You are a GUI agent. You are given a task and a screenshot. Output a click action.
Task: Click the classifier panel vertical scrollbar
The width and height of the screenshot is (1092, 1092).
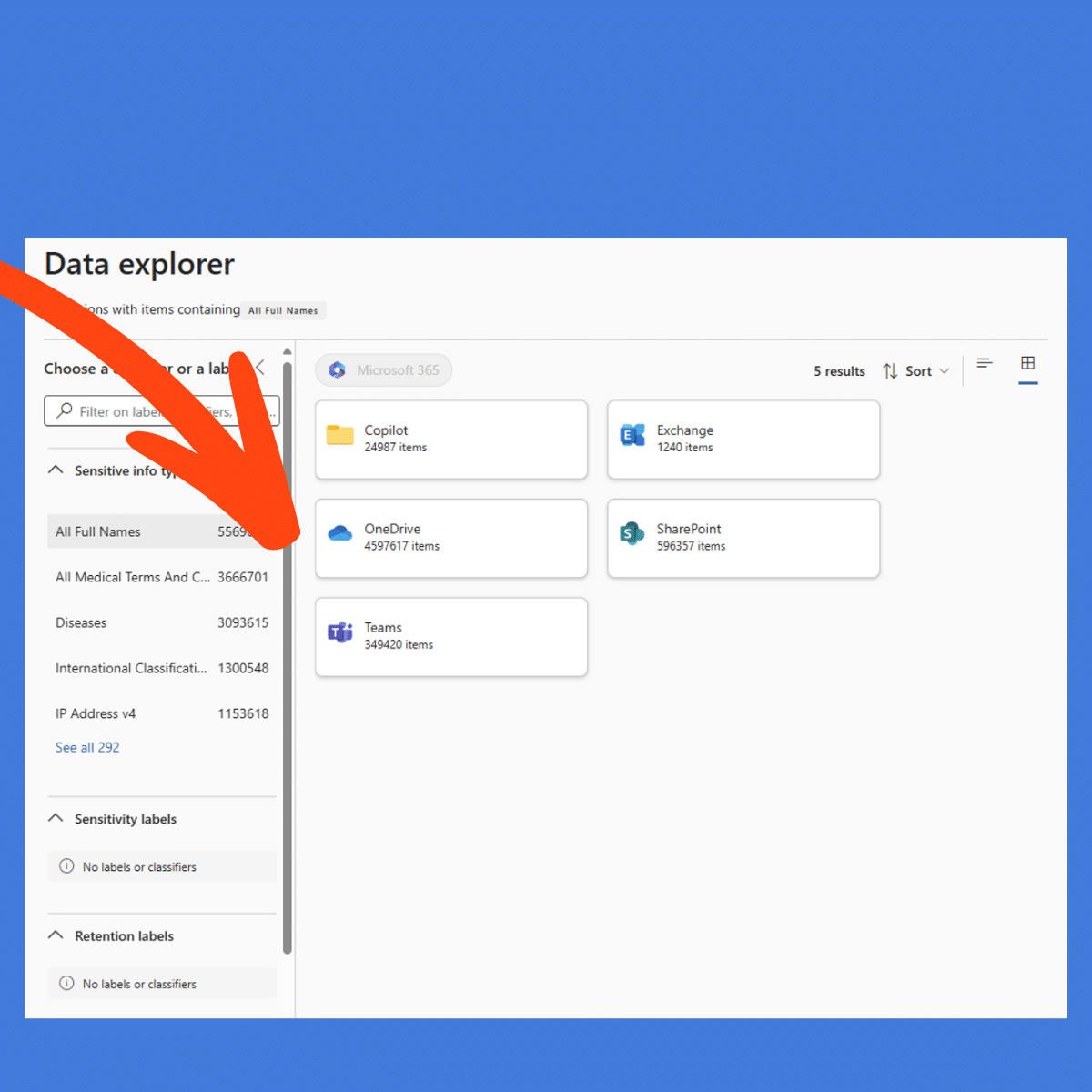[x=288, y=657]
